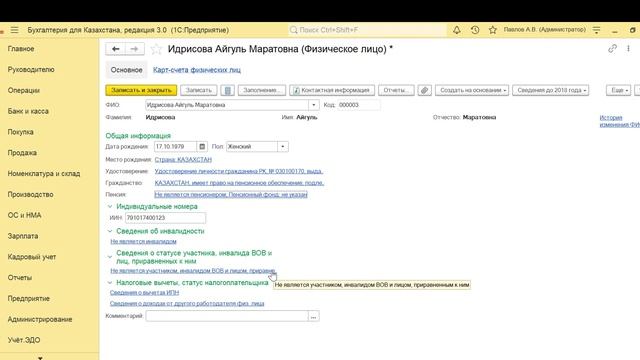Open the comment ellipsis button
640x360 pixels.
pos(313,316)
